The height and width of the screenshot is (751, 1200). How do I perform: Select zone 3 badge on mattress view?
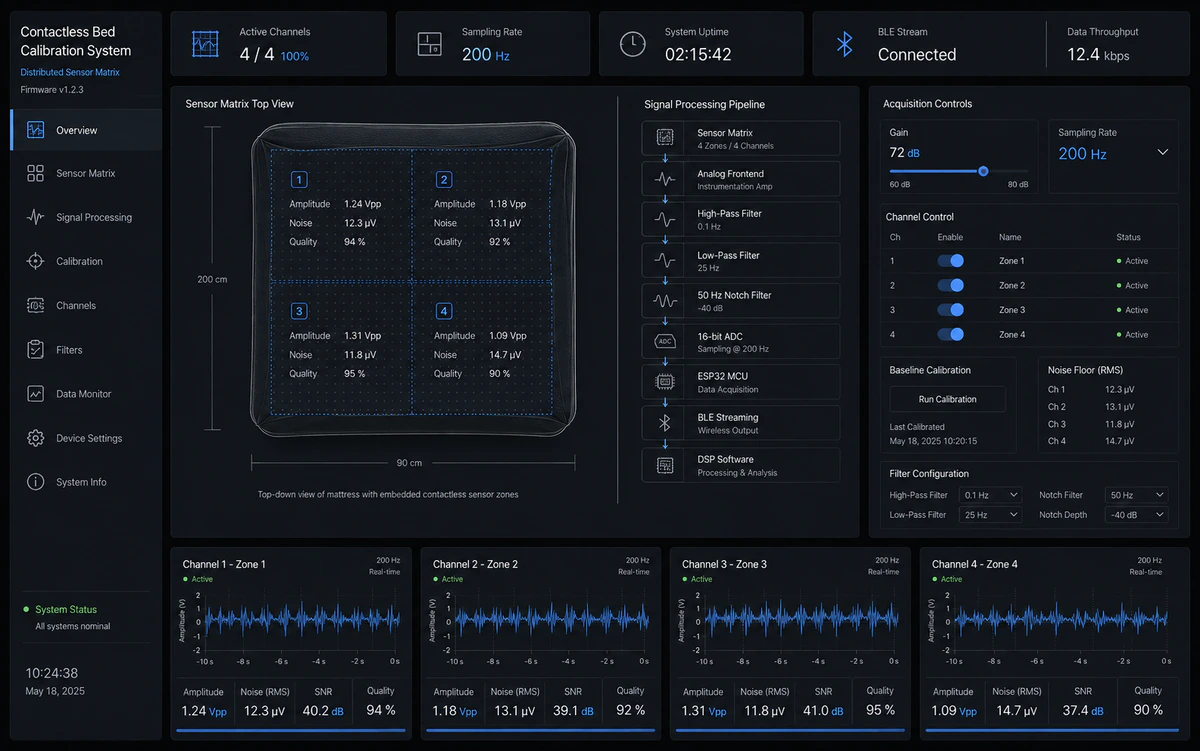point(299,311)
